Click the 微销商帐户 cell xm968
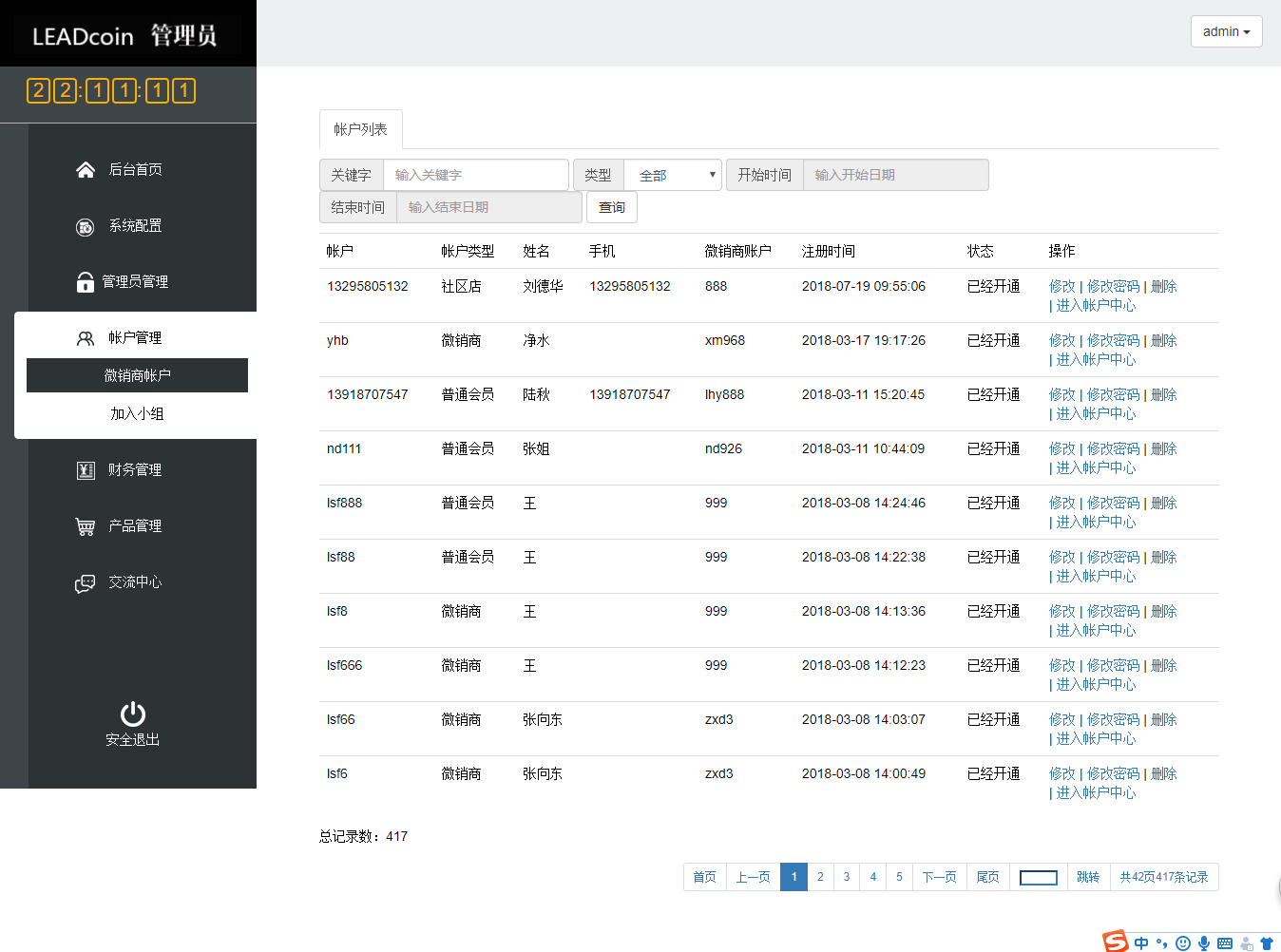The height and width of the screenshot is (952, 1281). [x=725, y=340]
